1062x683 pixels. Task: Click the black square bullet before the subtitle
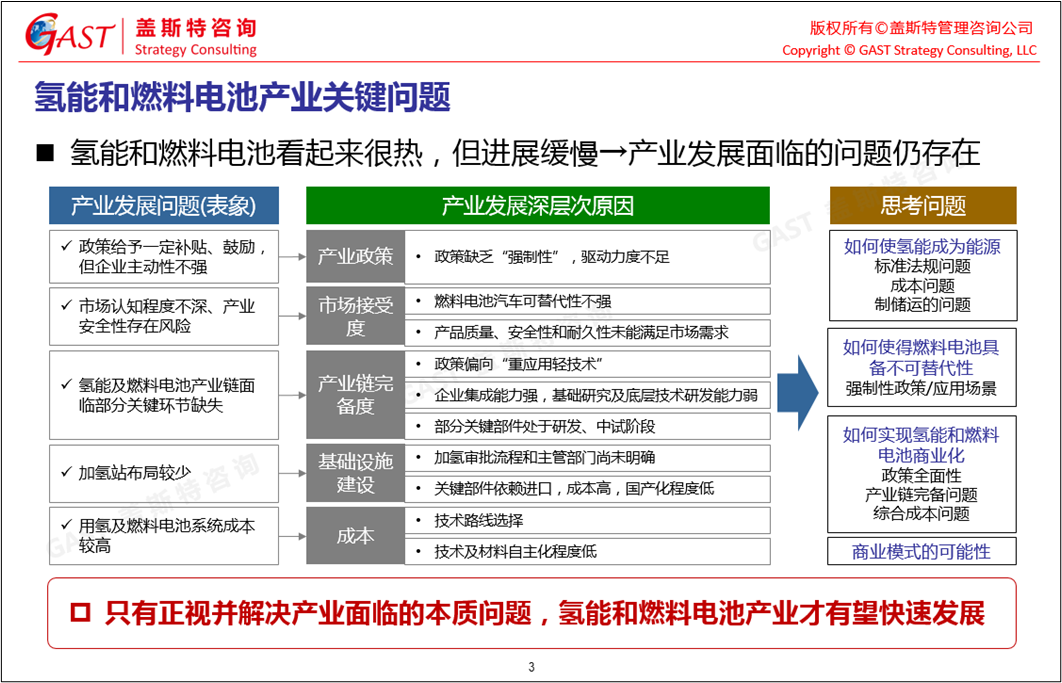43,153
